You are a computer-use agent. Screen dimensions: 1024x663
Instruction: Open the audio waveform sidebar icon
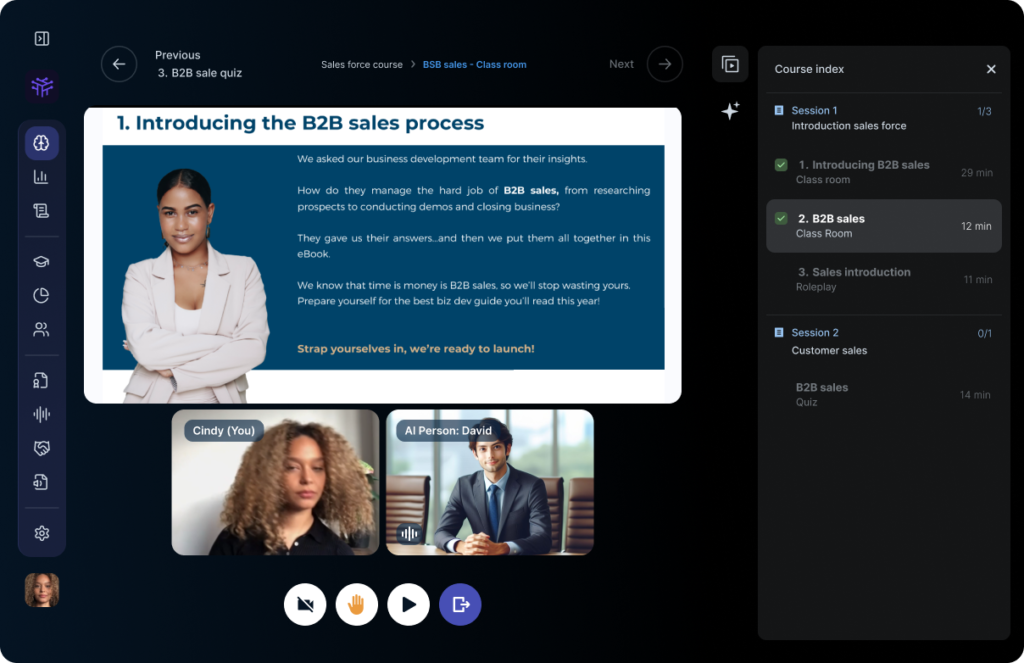pyautogui.click(x=41, y=414)
